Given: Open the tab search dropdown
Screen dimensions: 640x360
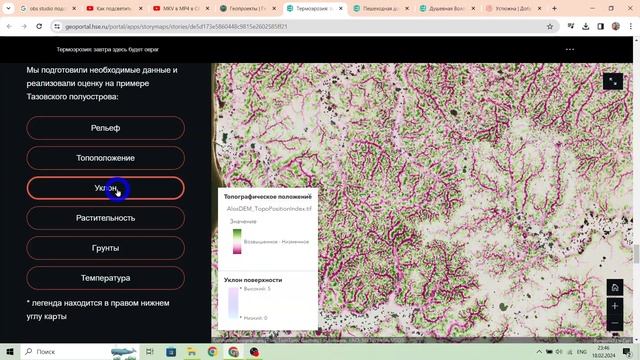Looking at the screenshot, I should 8,8.
